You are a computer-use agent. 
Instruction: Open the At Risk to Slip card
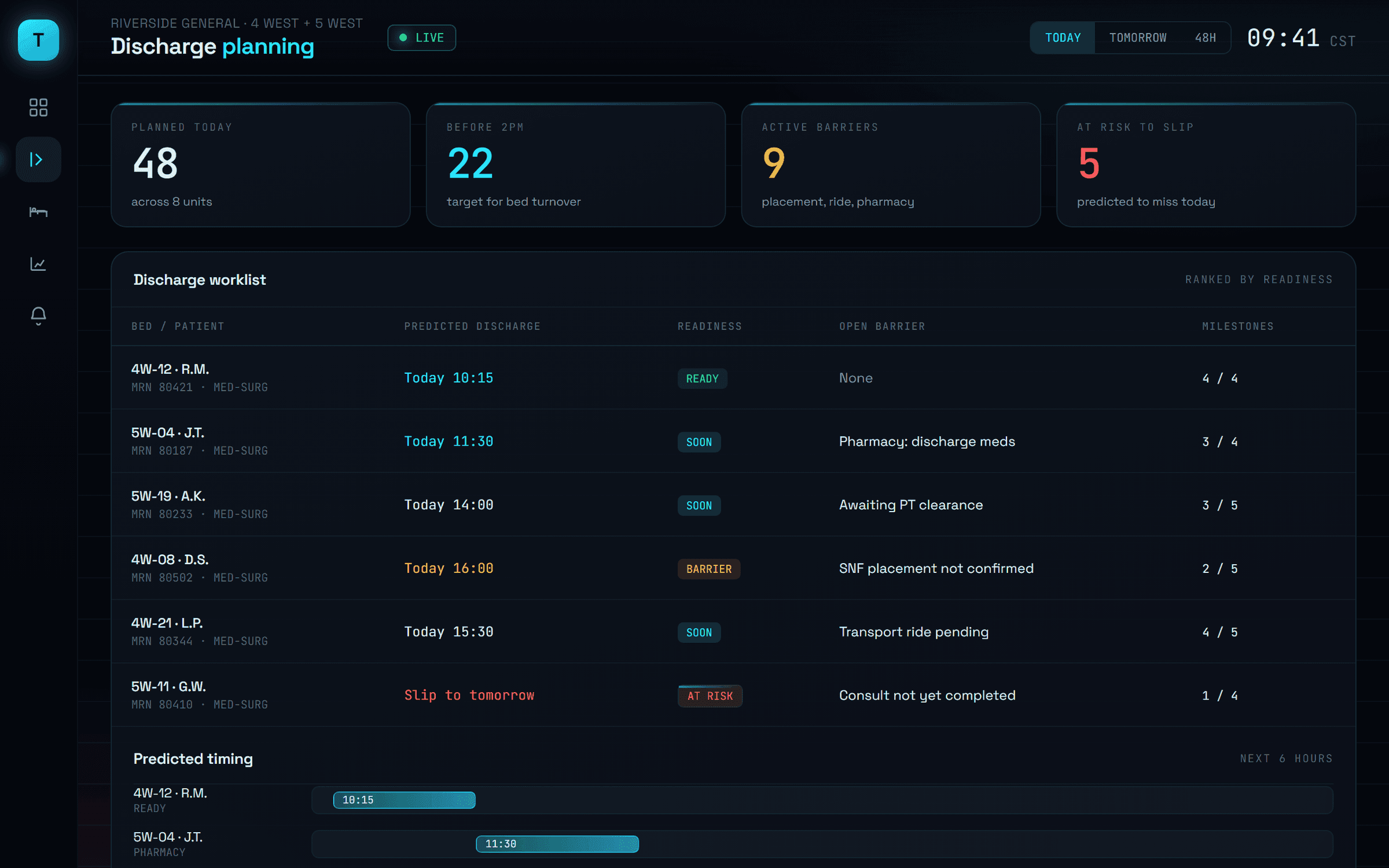click(x=1206, y=165)
